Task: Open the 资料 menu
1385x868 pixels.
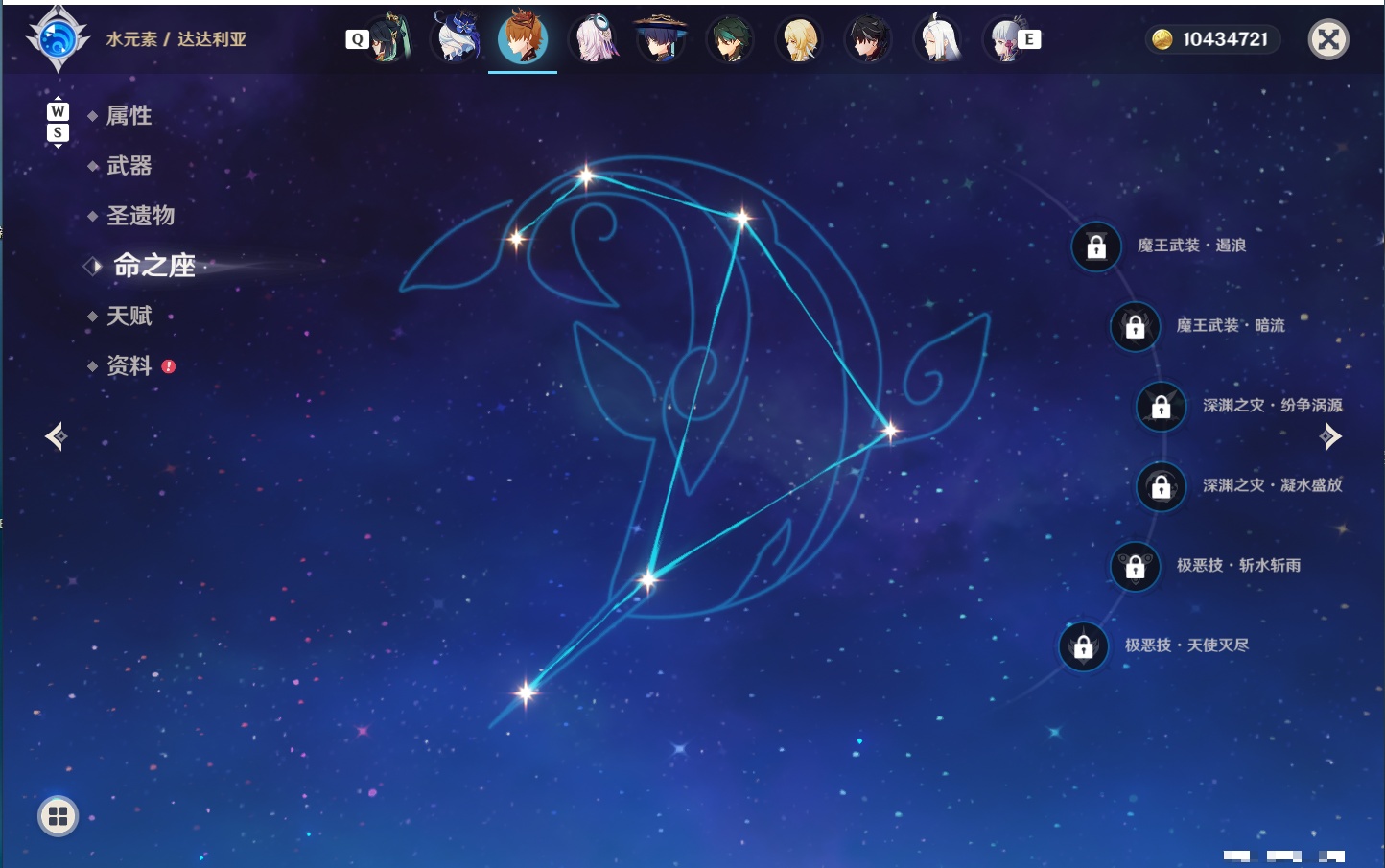Action: coord(129,365)
